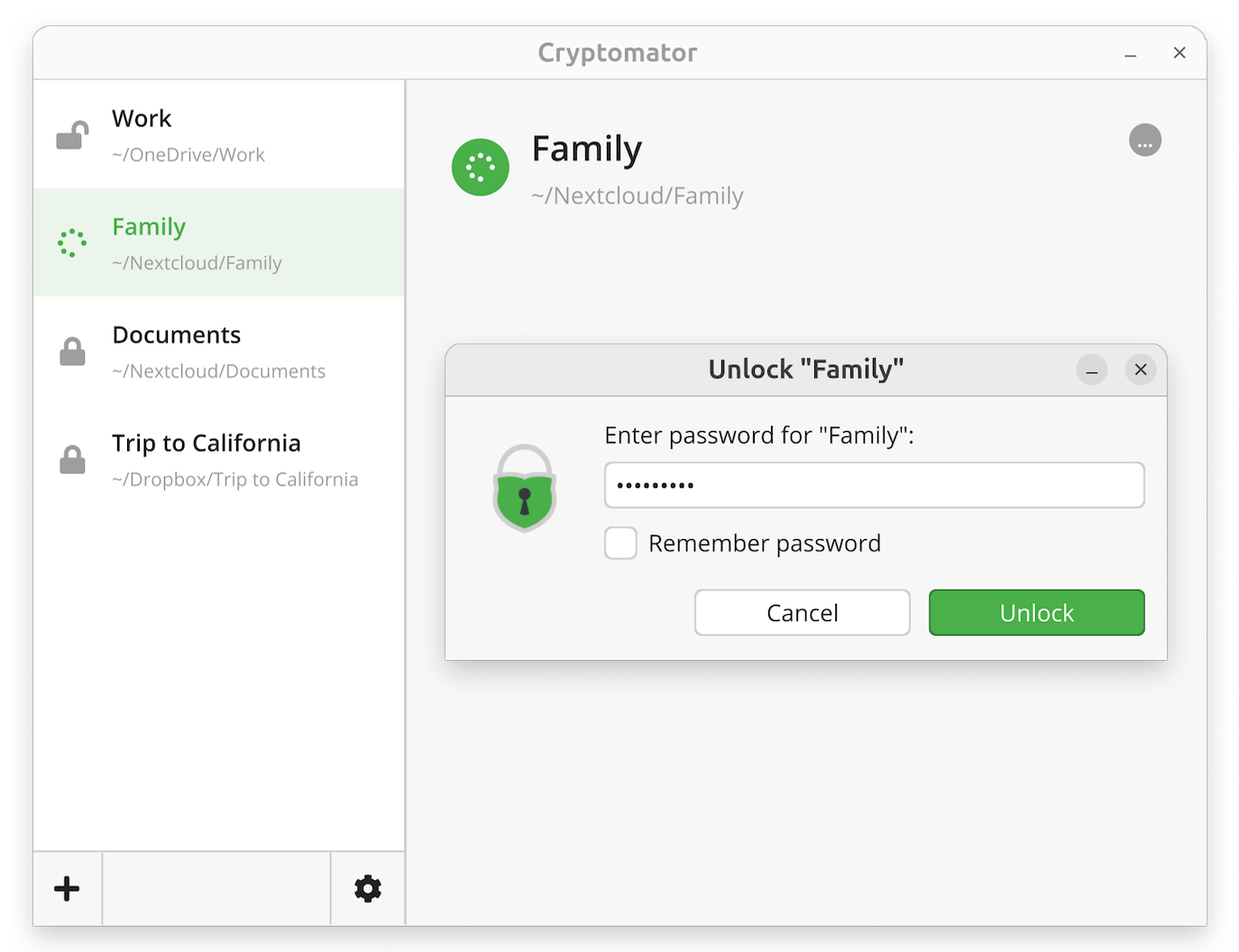Screen dimensions: 1239x952
Task: Focus the Family password input field
Action: click(874, 485)
